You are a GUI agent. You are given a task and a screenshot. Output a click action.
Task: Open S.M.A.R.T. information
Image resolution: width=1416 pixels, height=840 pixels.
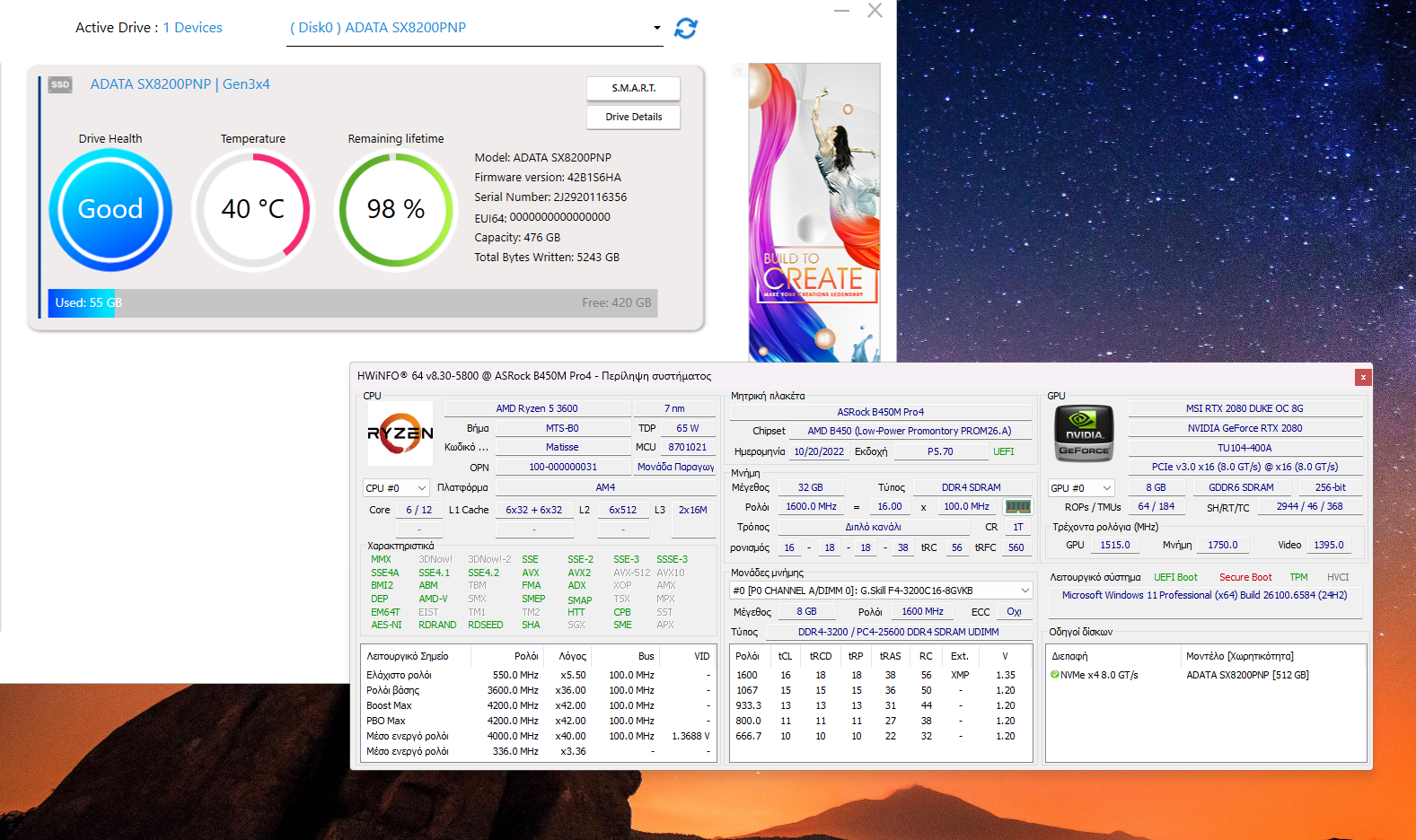(634, 88)
